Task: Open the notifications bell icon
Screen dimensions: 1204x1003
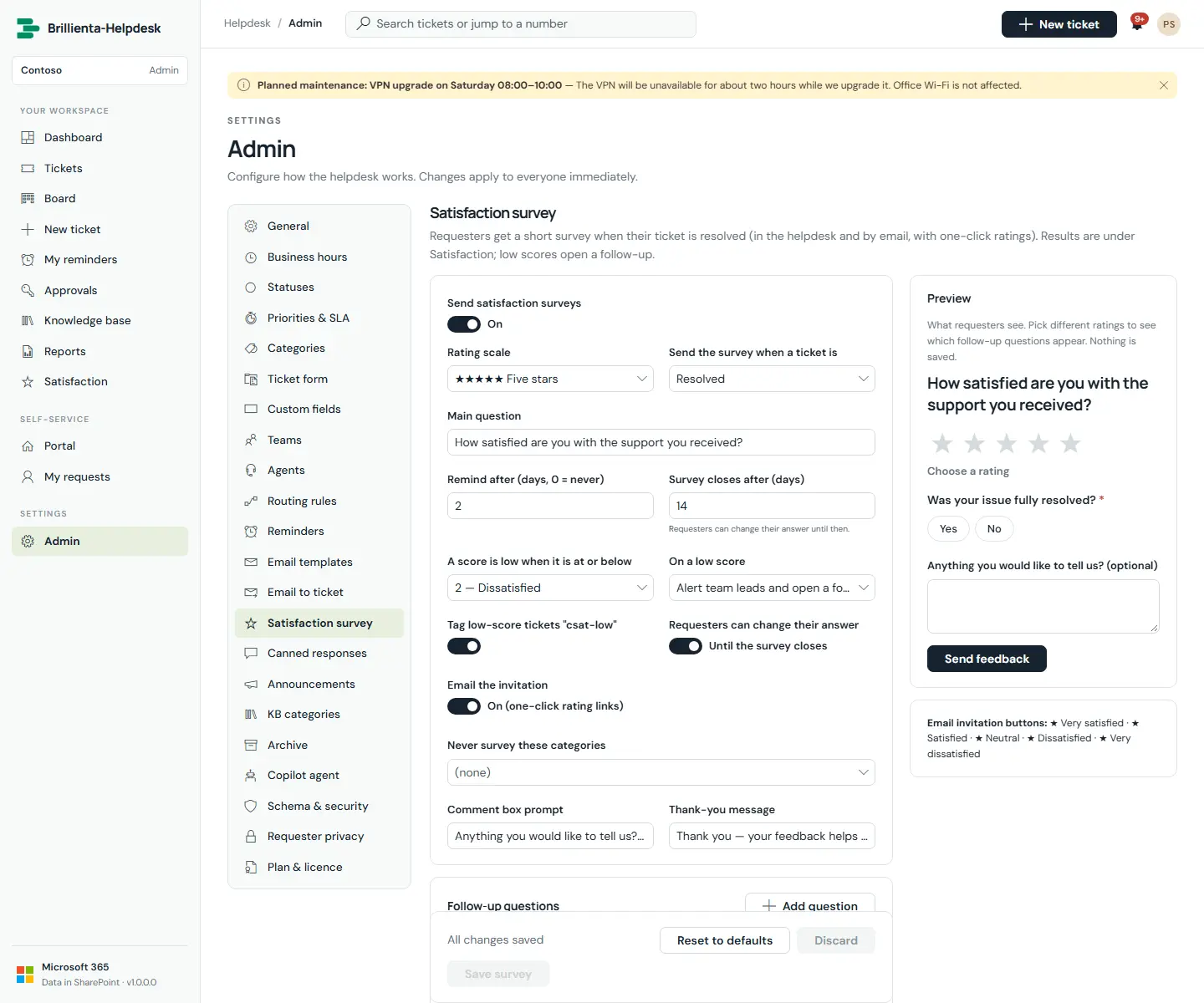Action: point(1137,24)
